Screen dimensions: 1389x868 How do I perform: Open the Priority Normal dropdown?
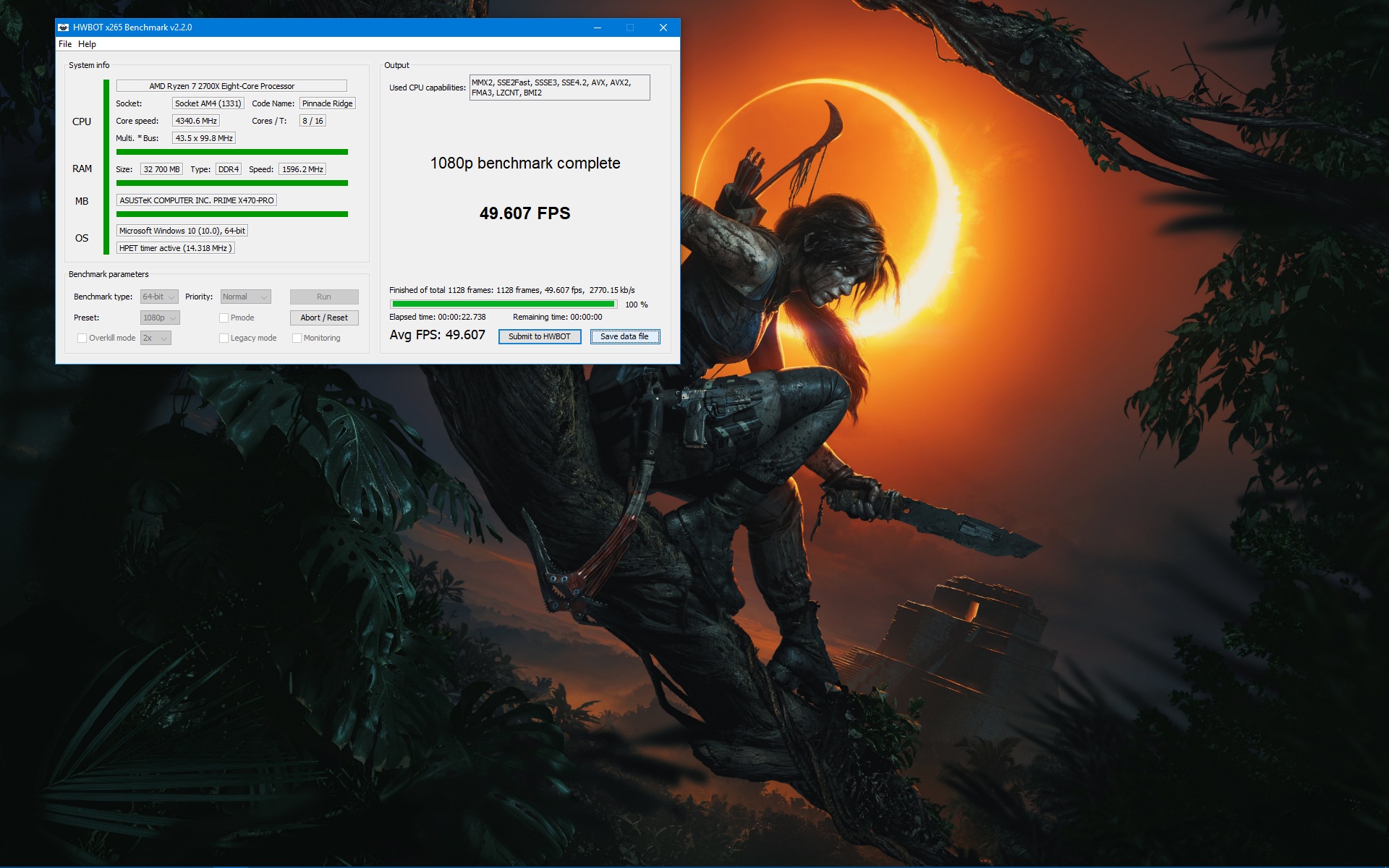click(245, 297)
